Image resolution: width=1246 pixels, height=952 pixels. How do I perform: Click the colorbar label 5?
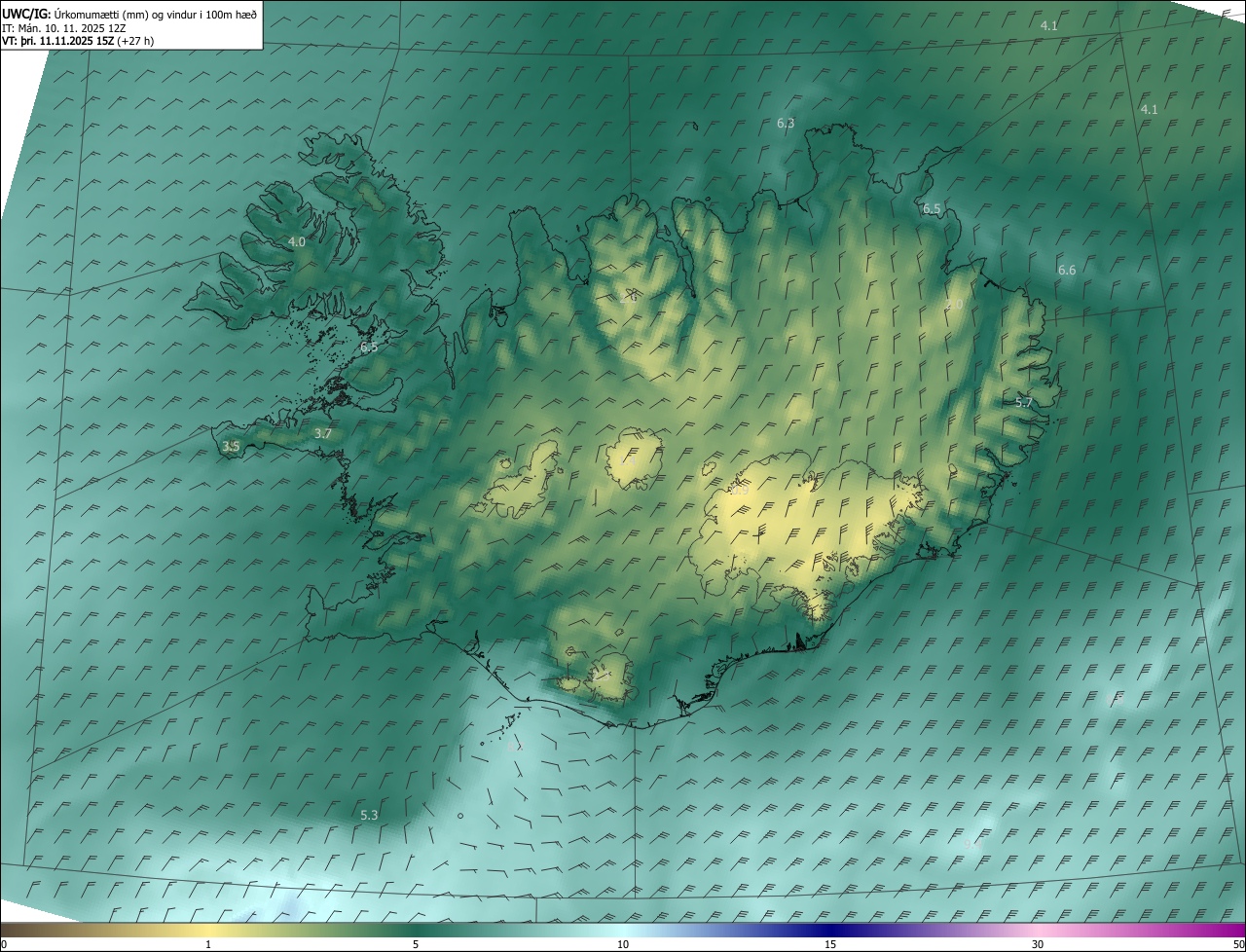(x=416, y=944)
